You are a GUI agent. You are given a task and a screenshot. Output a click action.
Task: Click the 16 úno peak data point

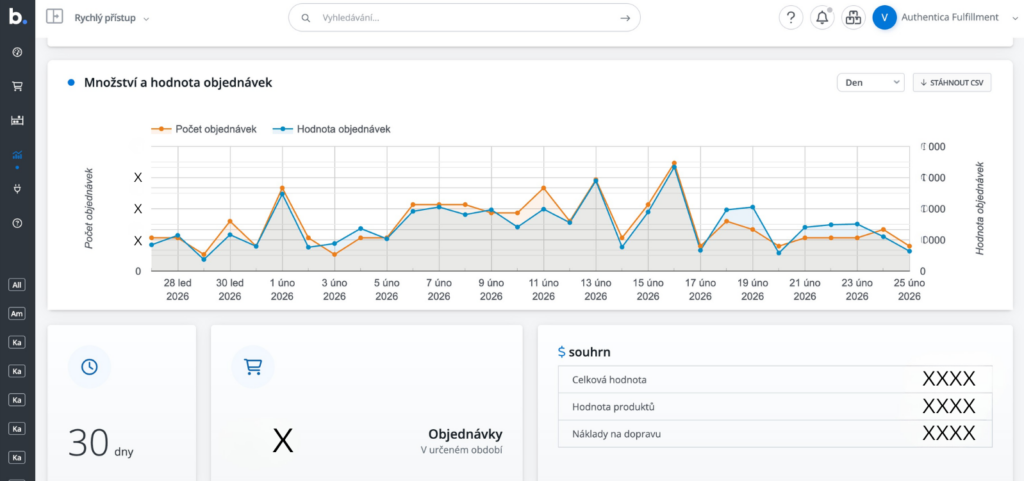click(x=674, y=163)
